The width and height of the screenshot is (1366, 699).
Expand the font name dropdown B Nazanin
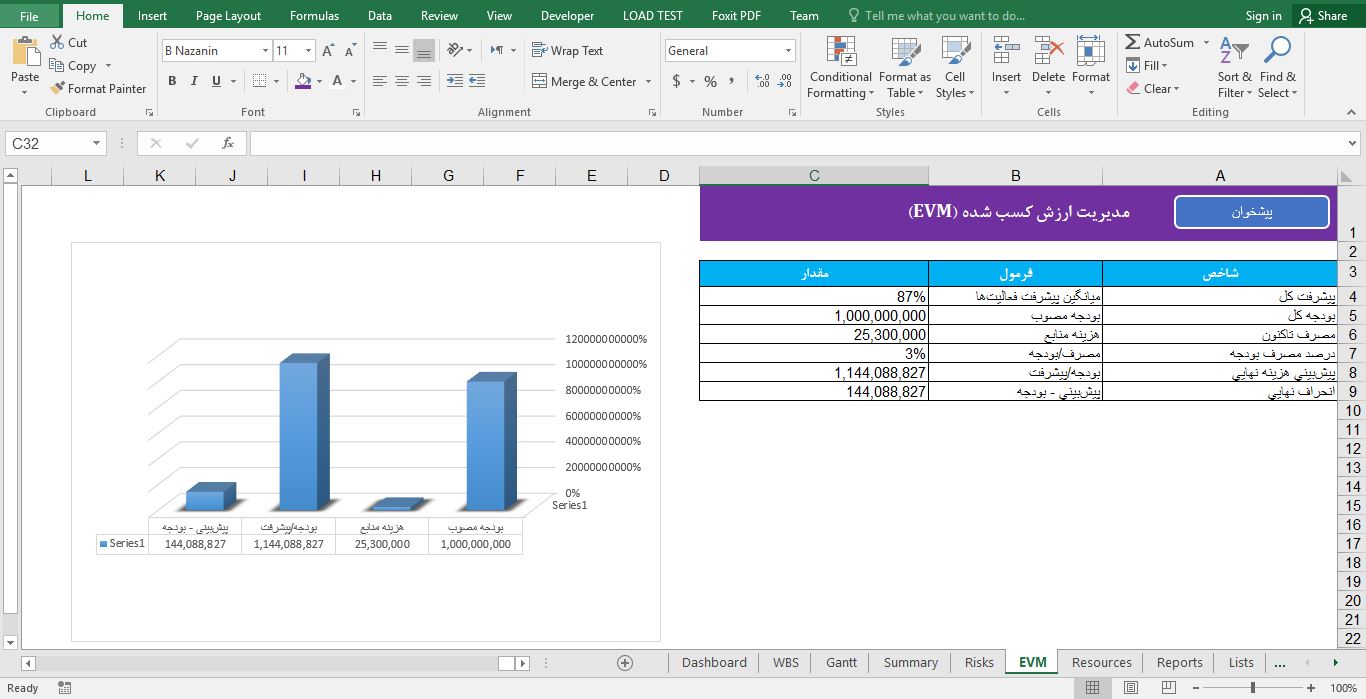[265, 51]
